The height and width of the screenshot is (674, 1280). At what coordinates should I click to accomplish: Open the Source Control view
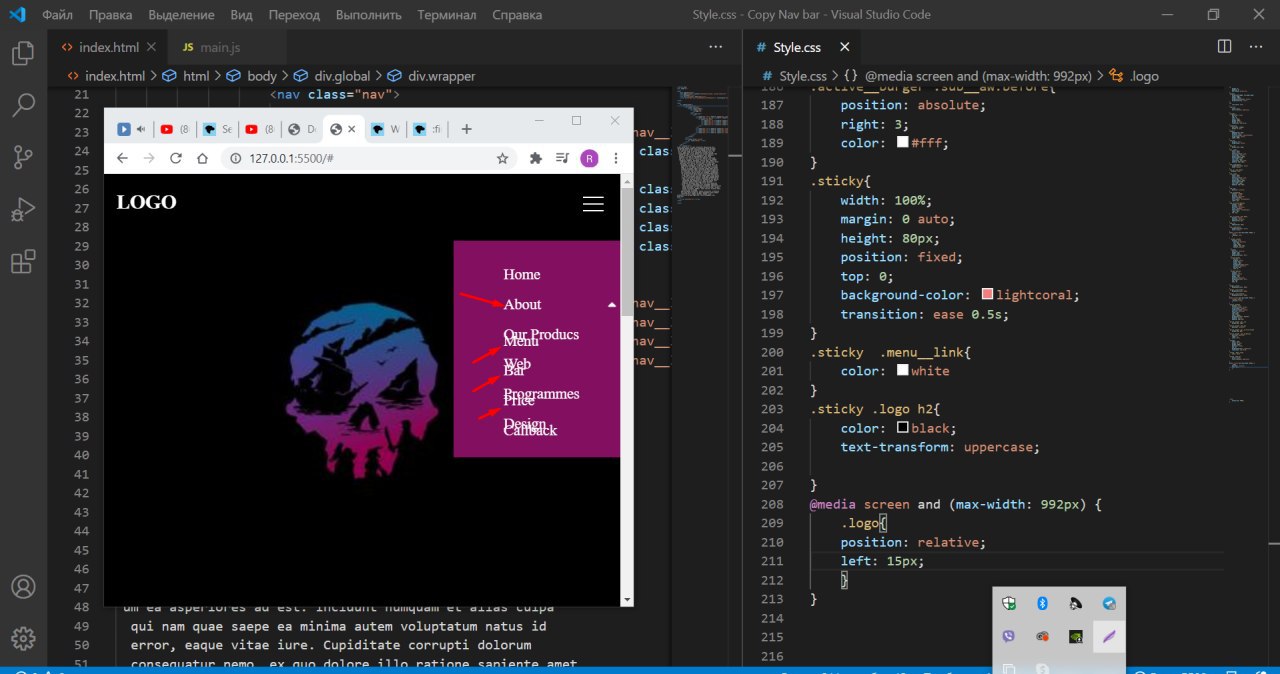(x=23, y=157)
